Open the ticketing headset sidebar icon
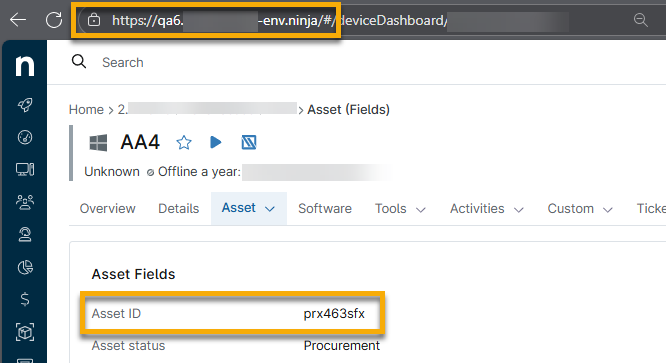 25,234
